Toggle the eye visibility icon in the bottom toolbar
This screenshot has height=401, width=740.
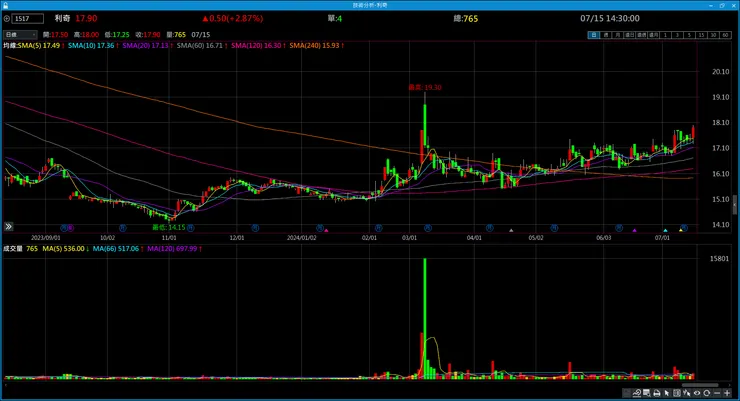click(x=697, y=393)
